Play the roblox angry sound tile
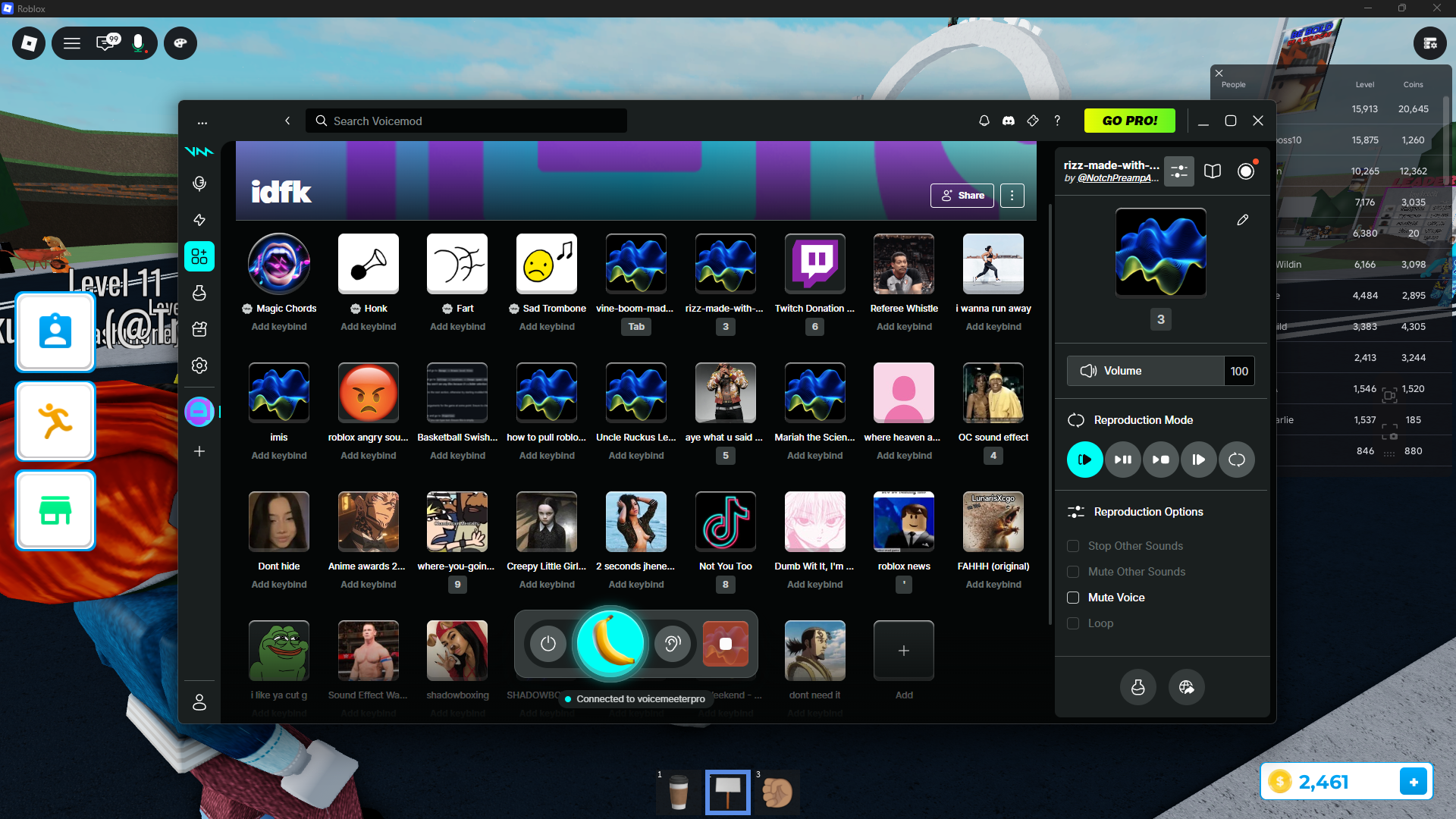1456x819 pixels. 369,392
